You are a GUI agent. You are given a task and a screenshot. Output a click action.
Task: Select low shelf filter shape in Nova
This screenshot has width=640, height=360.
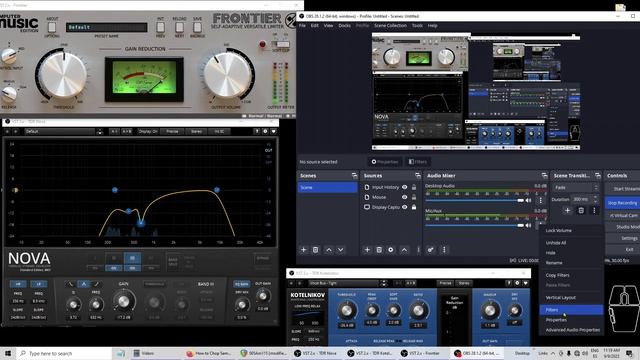pyautogui.click(x=71, y=284)
